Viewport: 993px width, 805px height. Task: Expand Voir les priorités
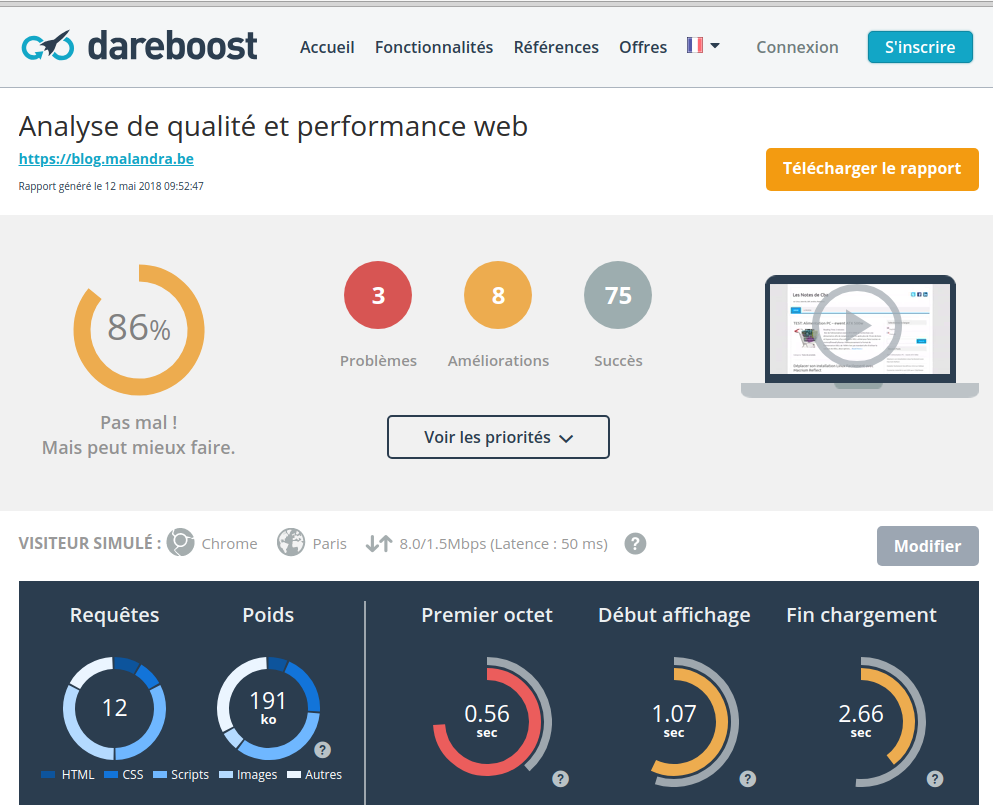498,437
